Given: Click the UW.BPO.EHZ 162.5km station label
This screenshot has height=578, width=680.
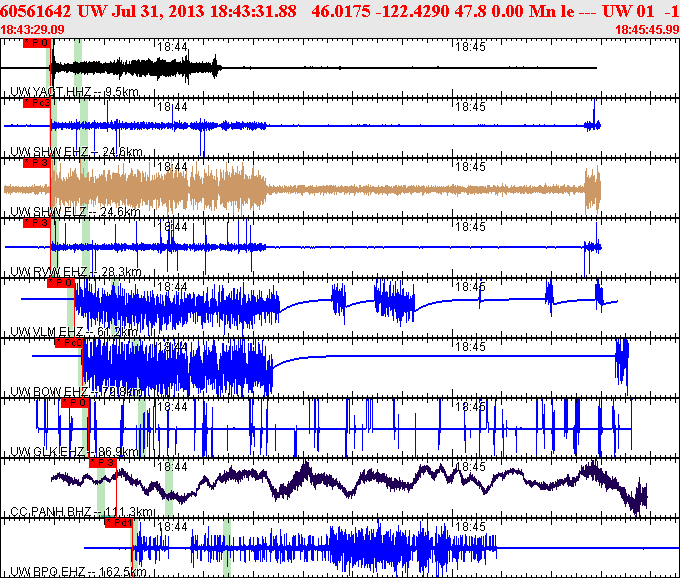Looking at the screenshot, I should click(78, 572).
